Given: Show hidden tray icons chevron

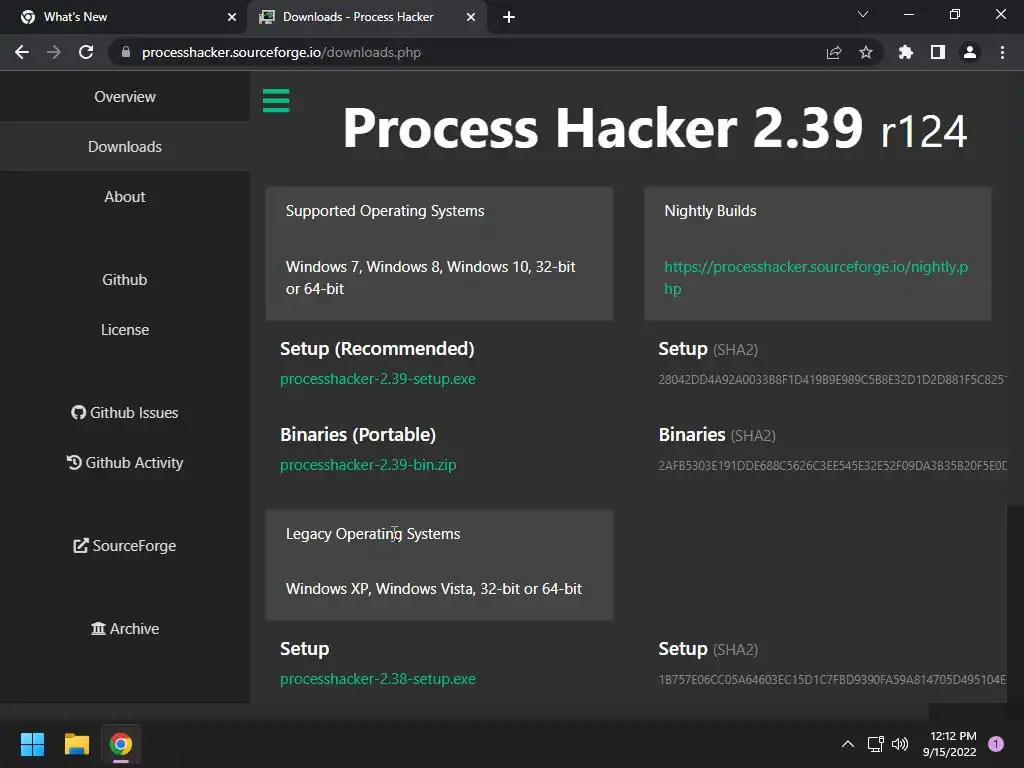Looking at the screenshot, I should pos(848,744).
